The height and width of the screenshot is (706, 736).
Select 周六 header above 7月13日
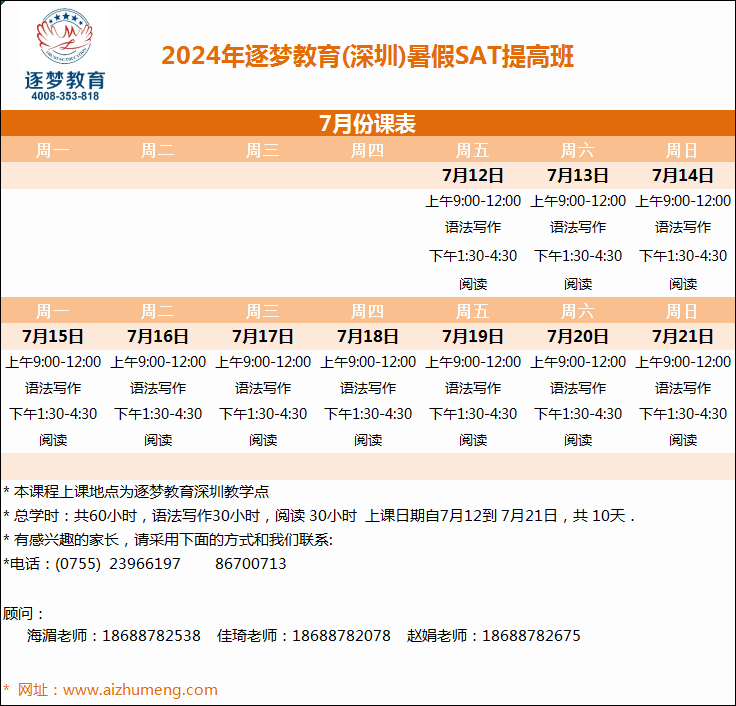pos(578,151)
